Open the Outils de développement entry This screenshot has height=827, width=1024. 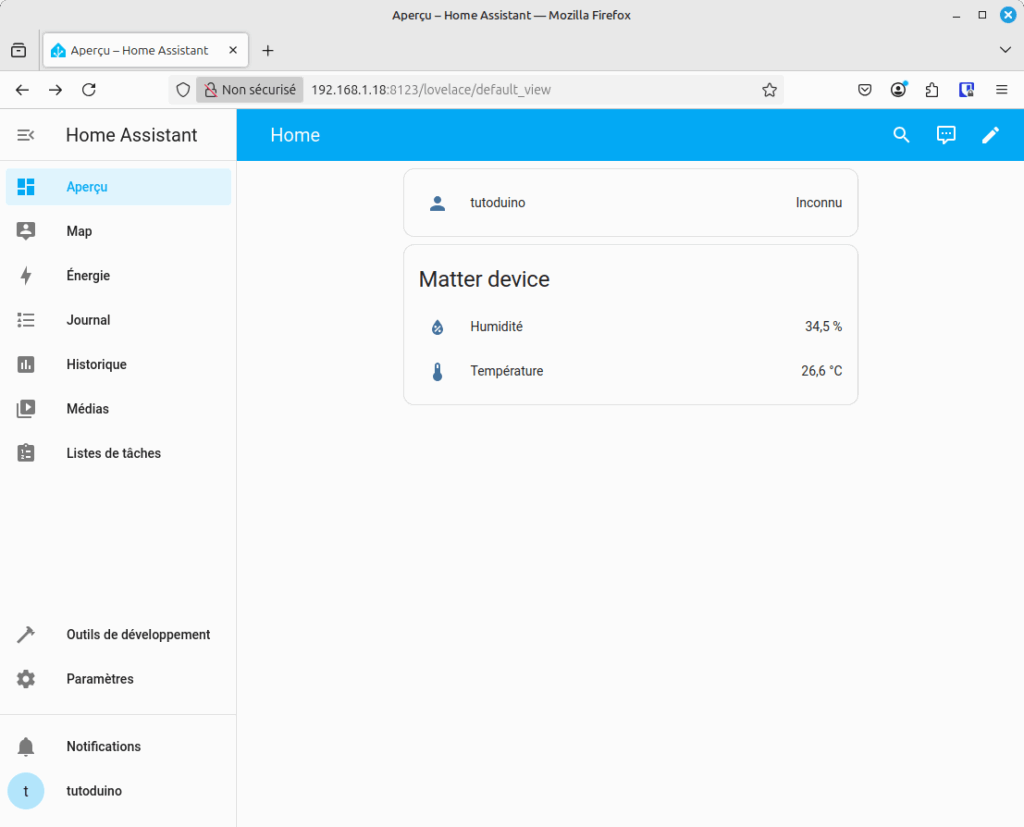coord(118,634)
